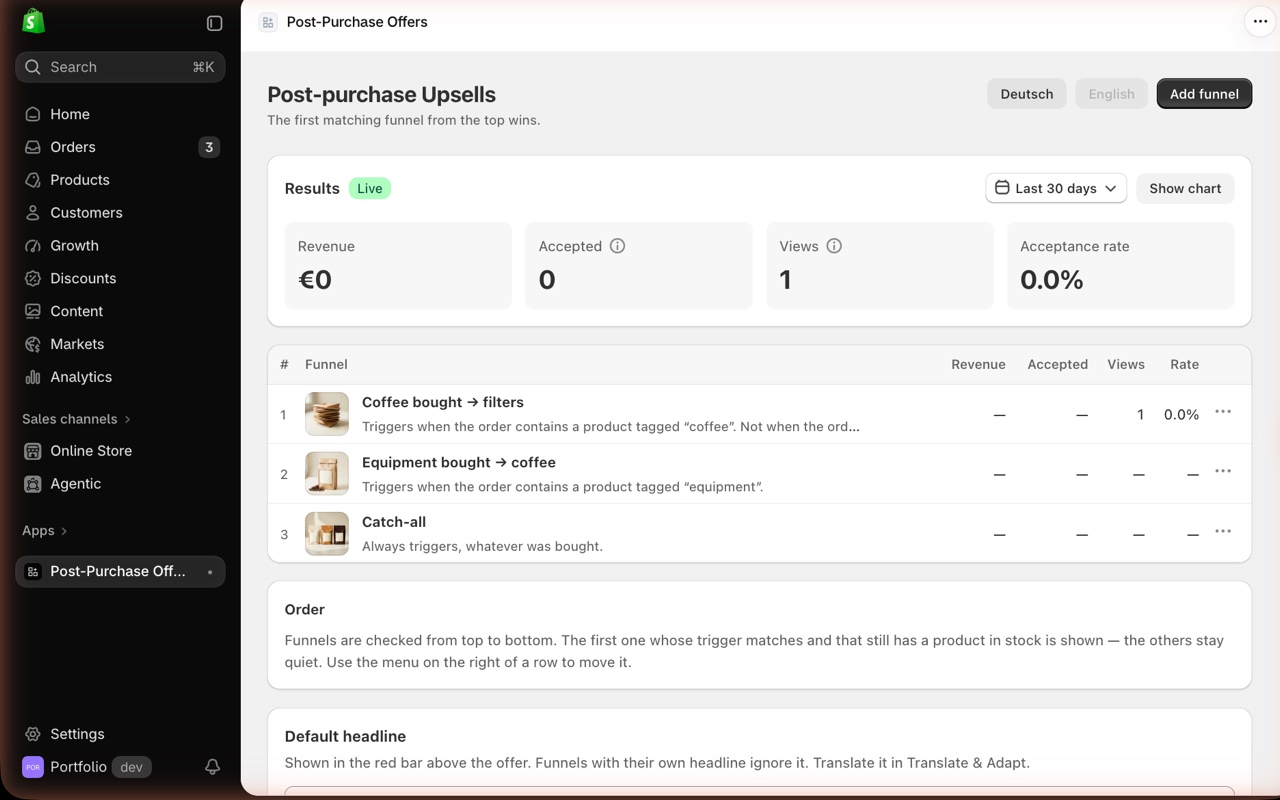Click the Customers person icon
This screenshot has width=1280, height=800.
(x=33, y=213)
